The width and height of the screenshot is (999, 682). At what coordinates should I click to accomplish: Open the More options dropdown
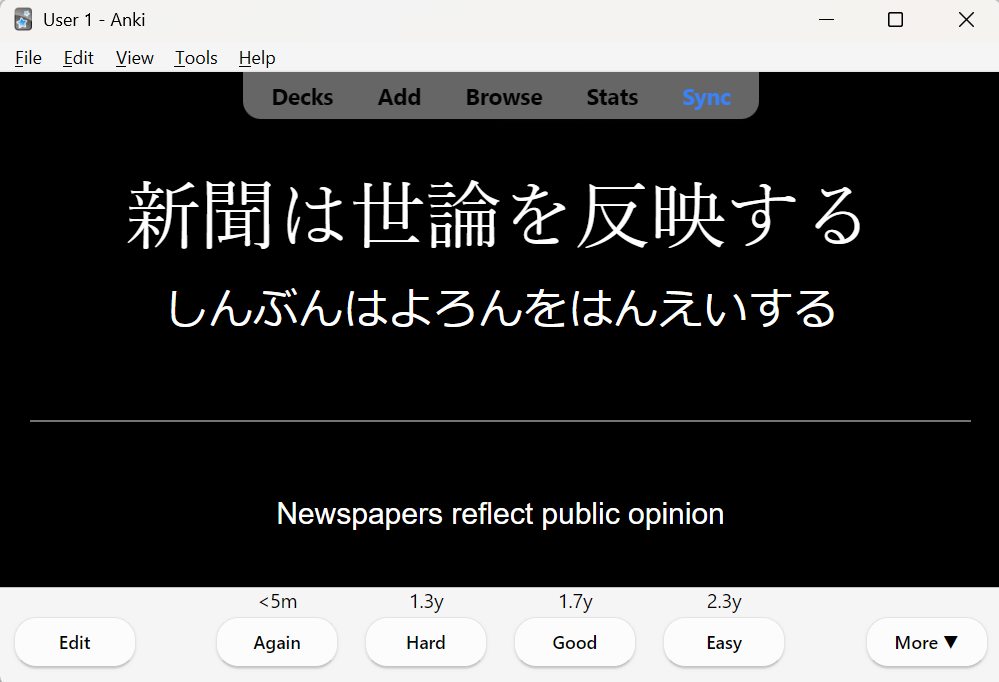[x=926, y=642]
